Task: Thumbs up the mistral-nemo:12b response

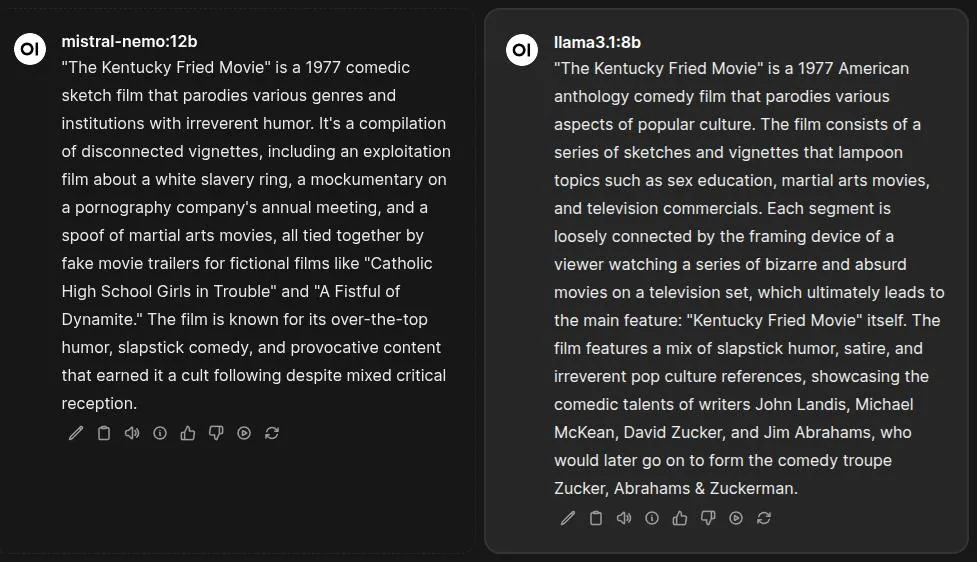Action: coord(188,433)
